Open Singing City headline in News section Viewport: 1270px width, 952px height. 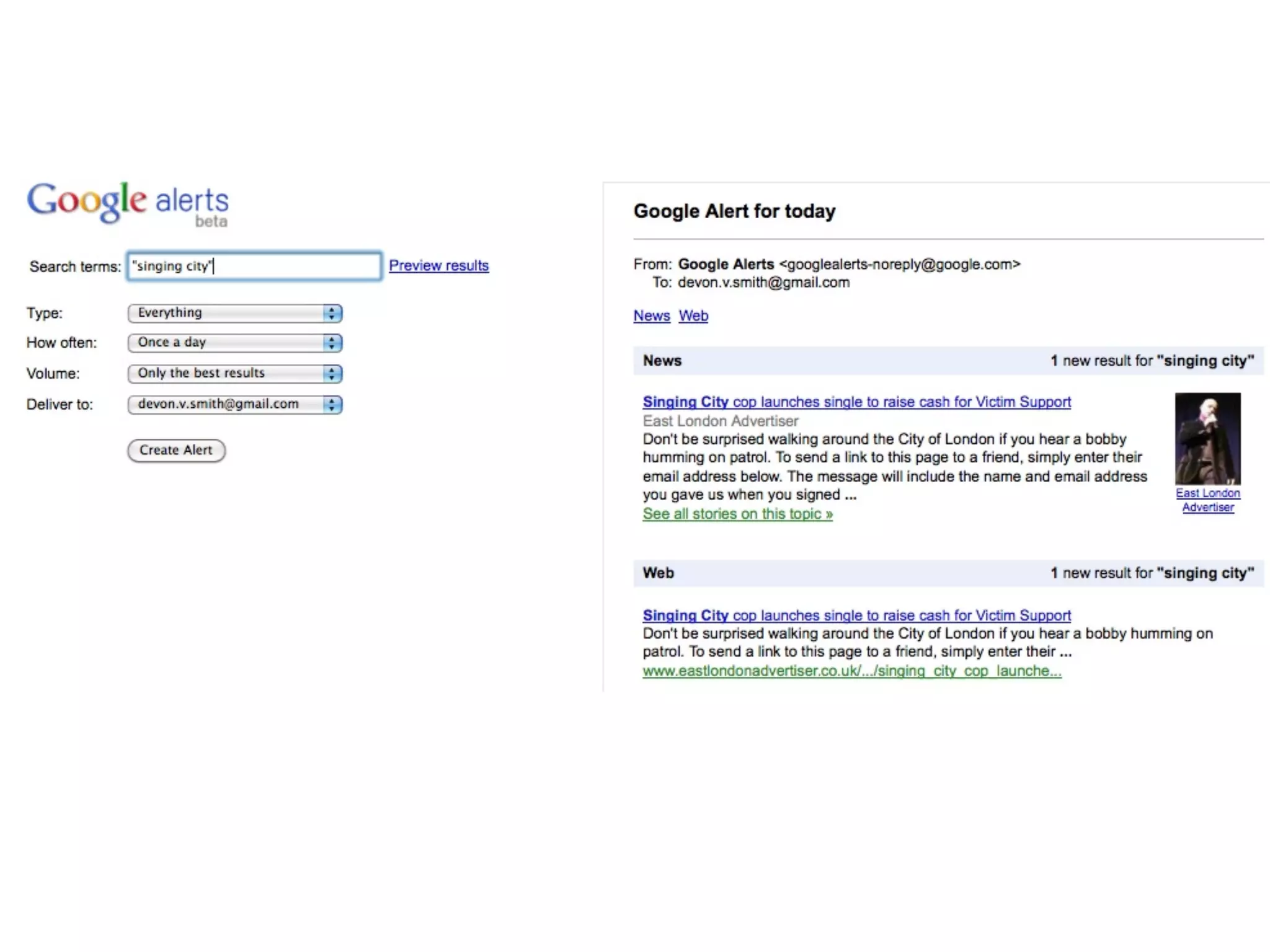[856, 402]
